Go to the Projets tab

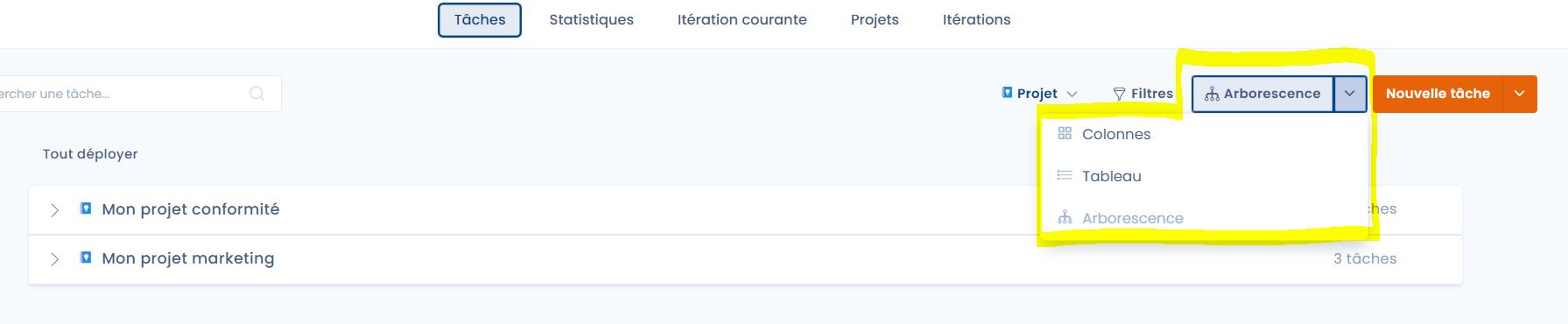(875, 19)
